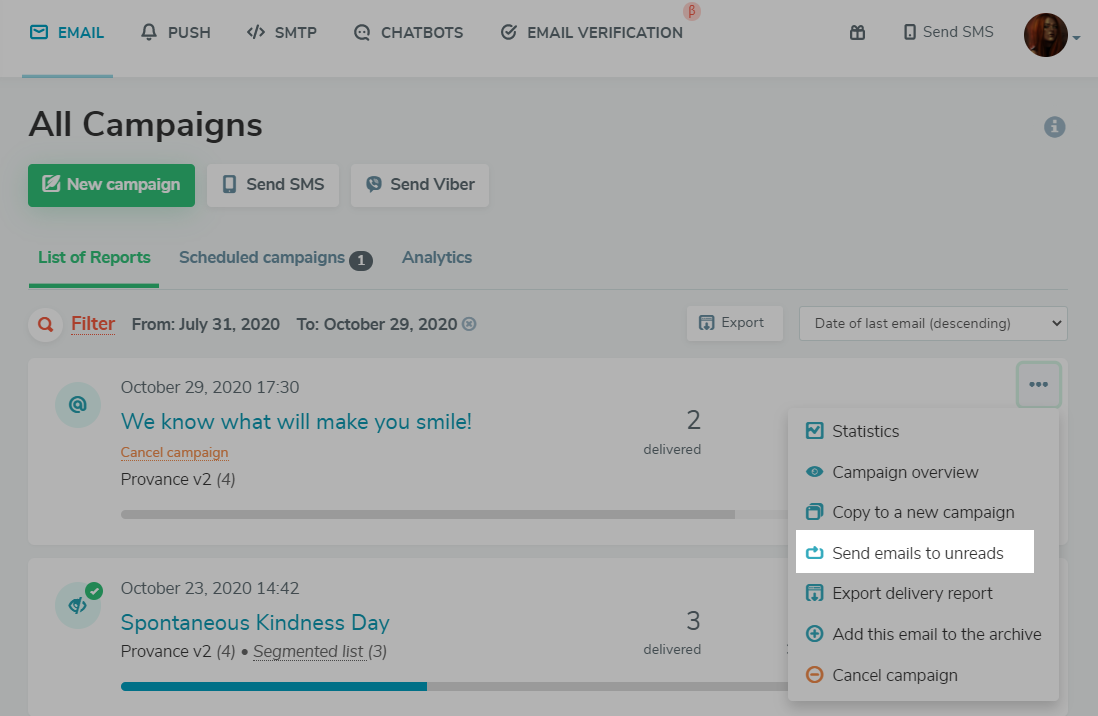
Task: Select Send emails to unreads
Action: pyautogui.click(x=917, y=553)
